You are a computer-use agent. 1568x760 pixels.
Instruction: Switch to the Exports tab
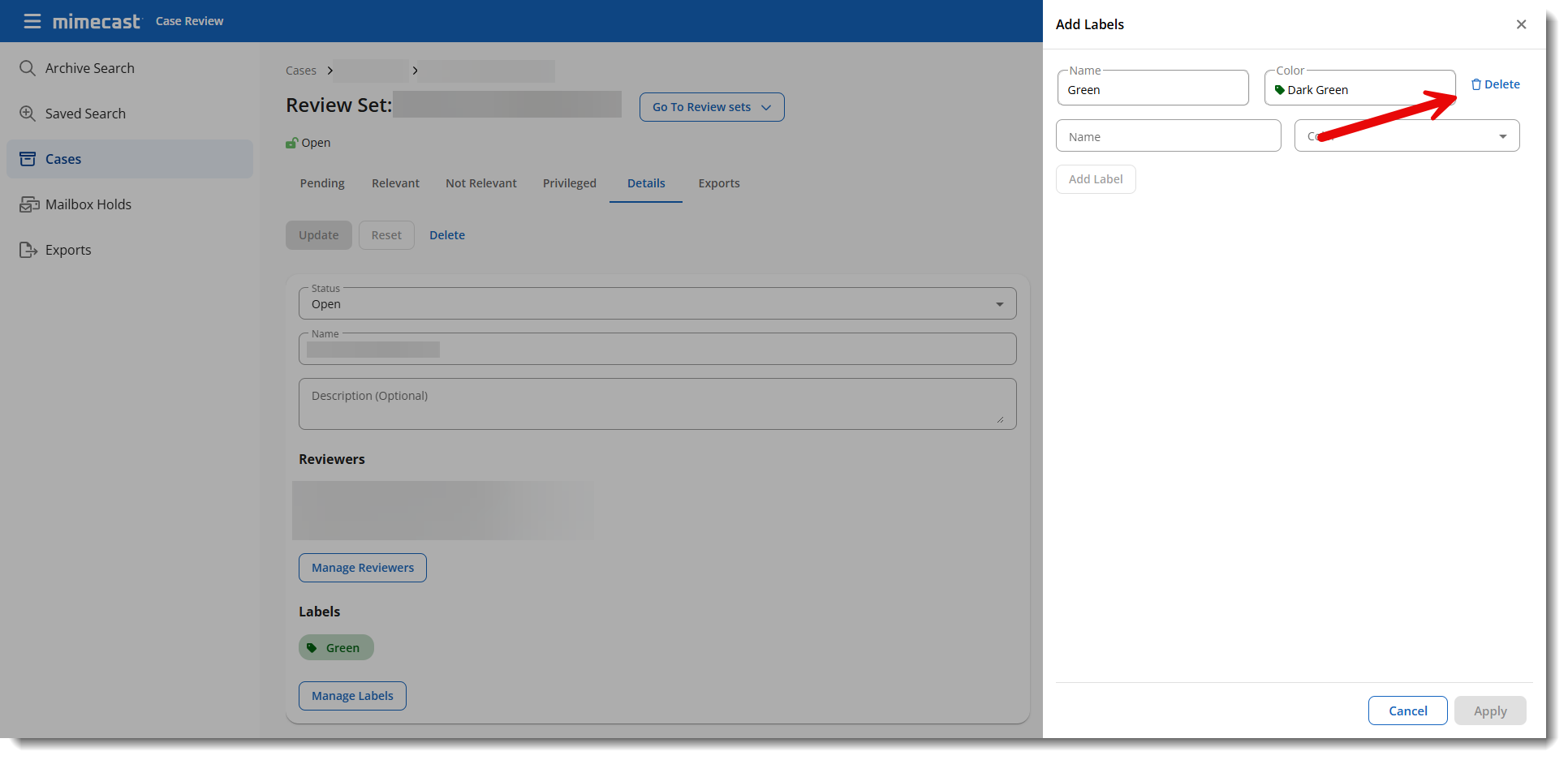click(x=718, y=183)
